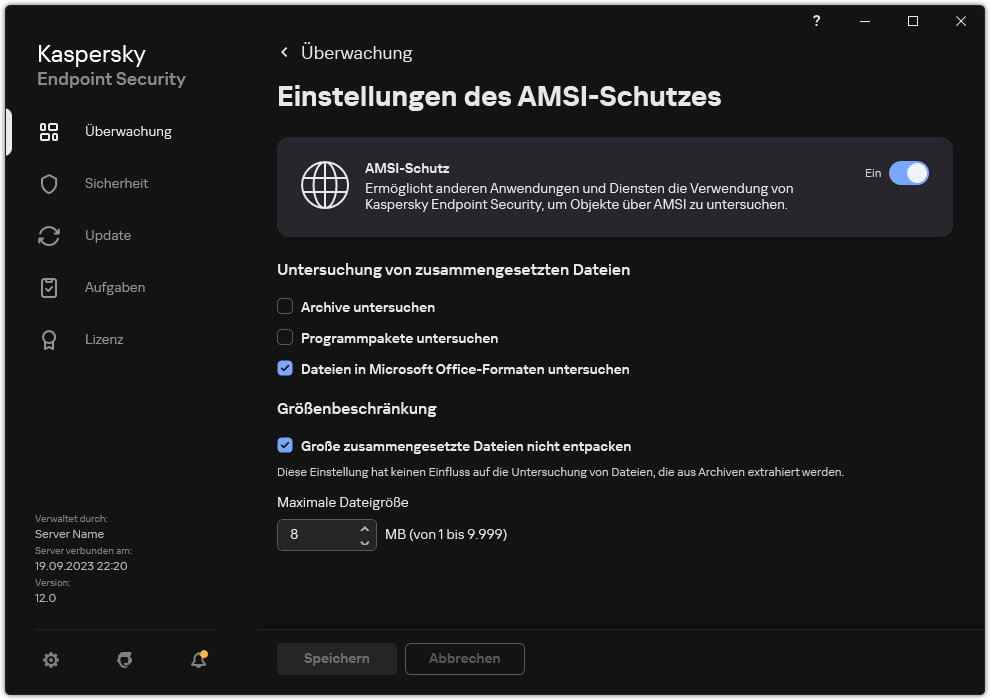Click the Abbrechen button
Viewport: 990px width, 700px height.
(464, 658)
